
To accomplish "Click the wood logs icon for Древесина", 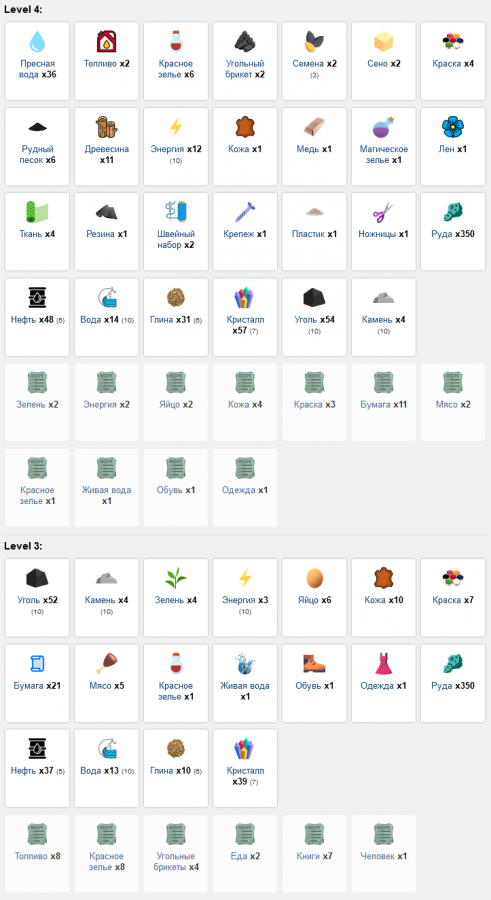I will pos(107,127).
